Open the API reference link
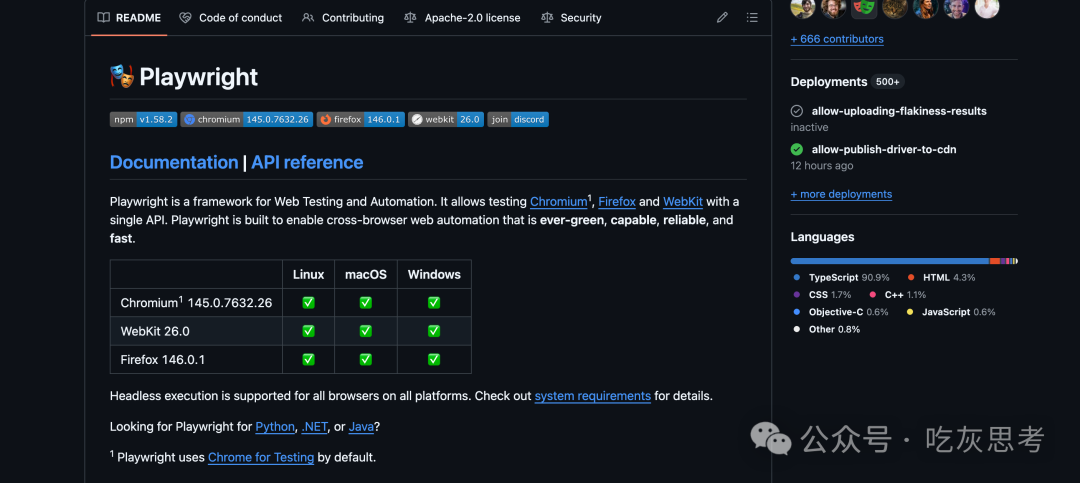Image resolution: width=1080 pixels, height=483 pixels. click(x=307, y=162)
